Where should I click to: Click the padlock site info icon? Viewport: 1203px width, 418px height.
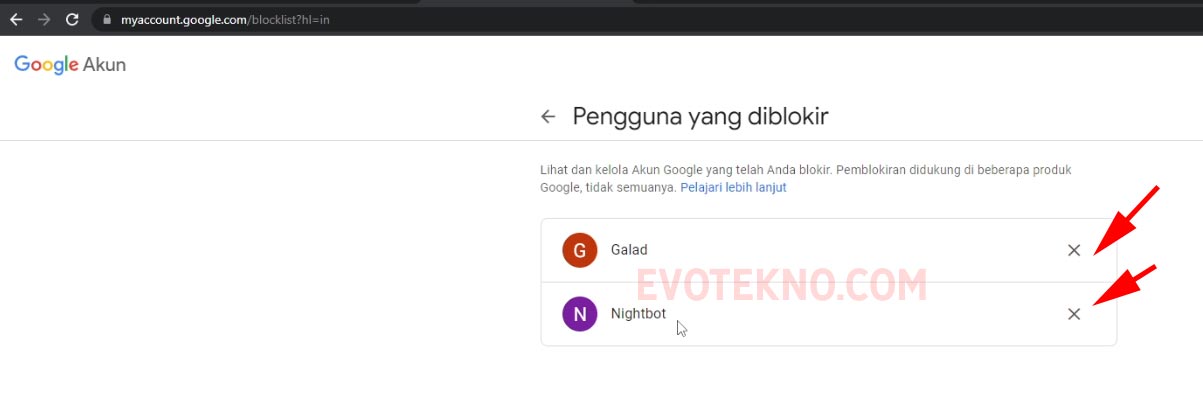coord(108,19)
